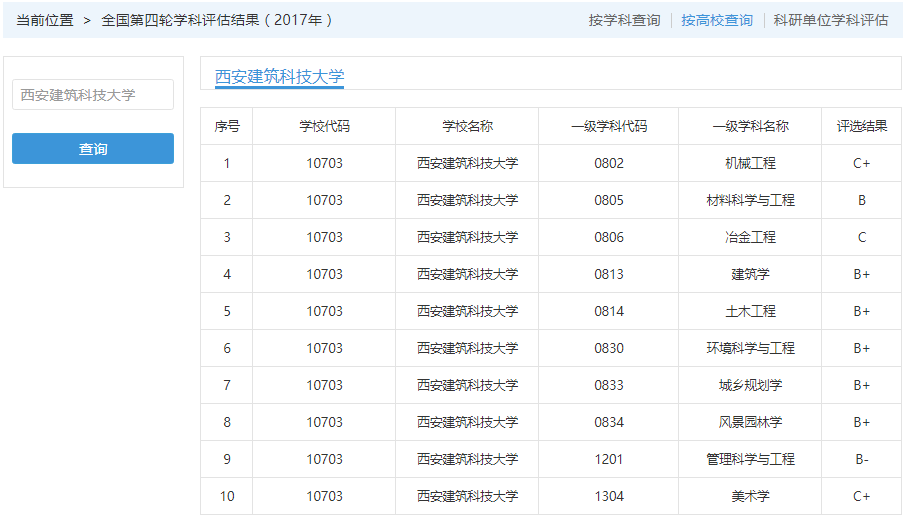Viewport: 904px width, 517px height.
Task: Click the 西安建筑科技大学 heading link
Action: click(x=280, y=76)
